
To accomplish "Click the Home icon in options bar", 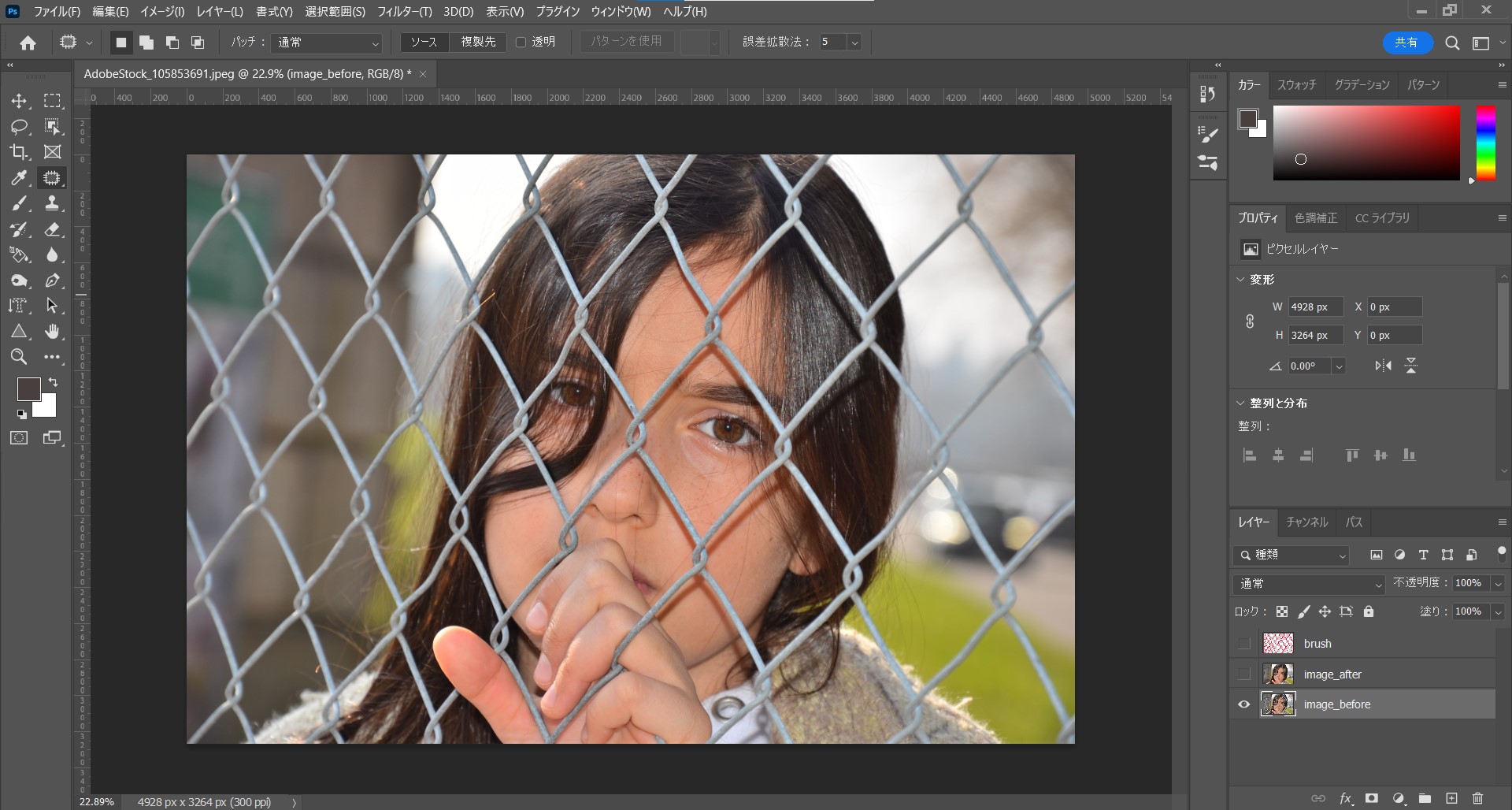I will point(28,43).
